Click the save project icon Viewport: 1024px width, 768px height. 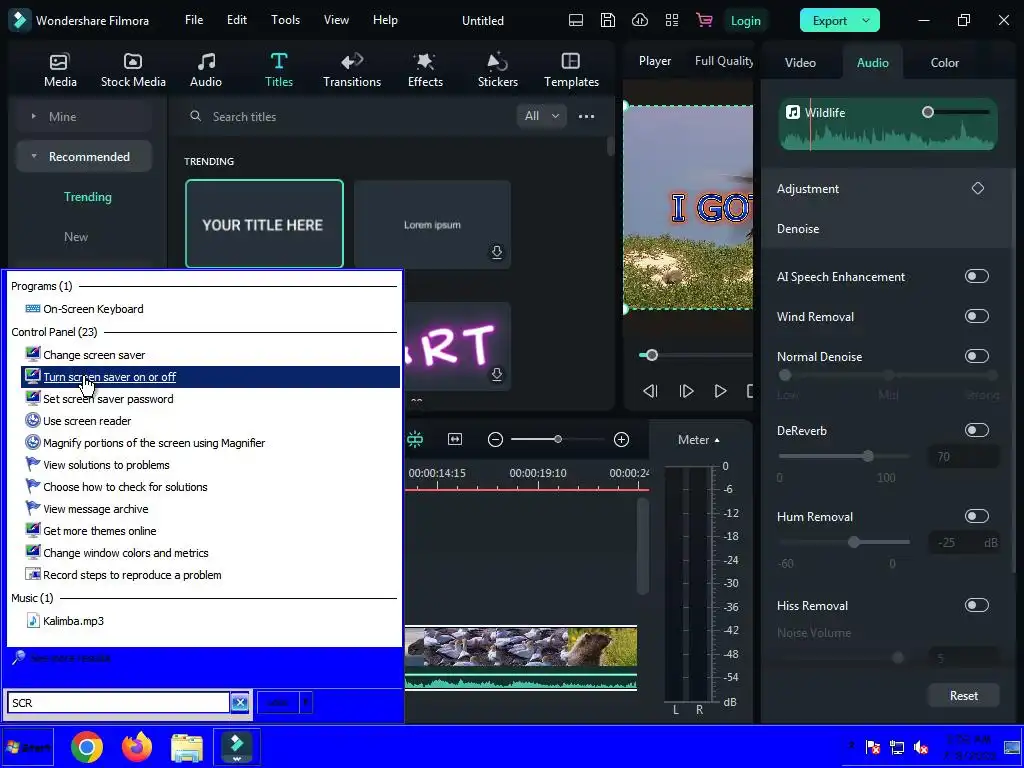tap(608, 20)
